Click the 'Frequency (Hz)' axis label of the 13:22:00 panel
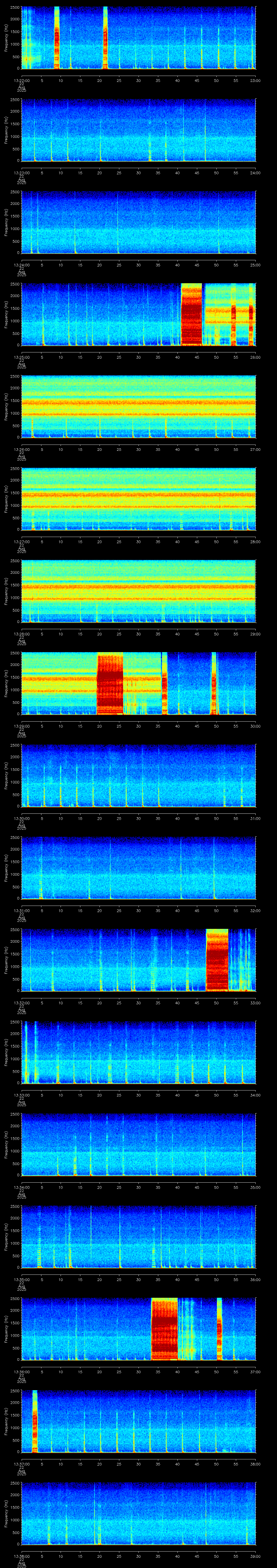This screenshot has width=277, height=1568. click(6, 38)
